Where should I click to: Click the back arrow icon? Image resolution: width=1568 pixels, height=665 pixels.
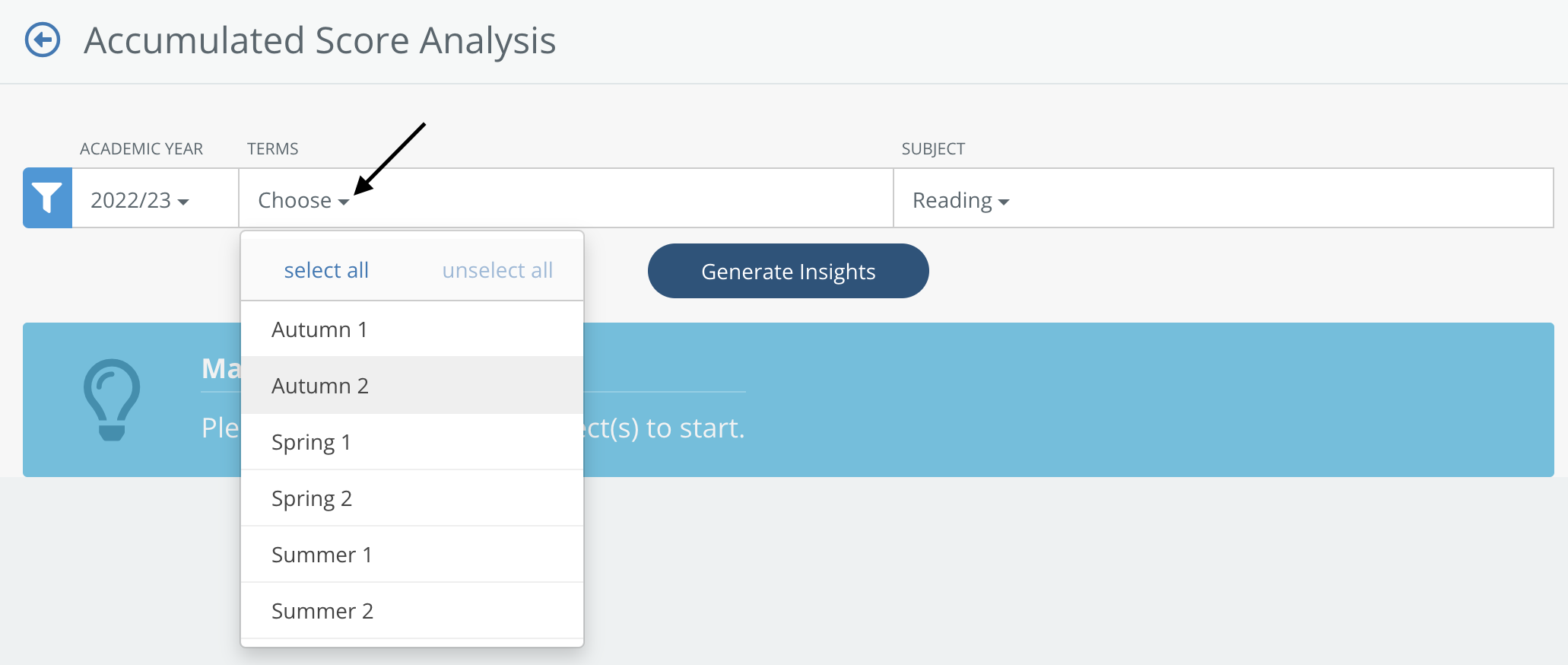(43, 40)
